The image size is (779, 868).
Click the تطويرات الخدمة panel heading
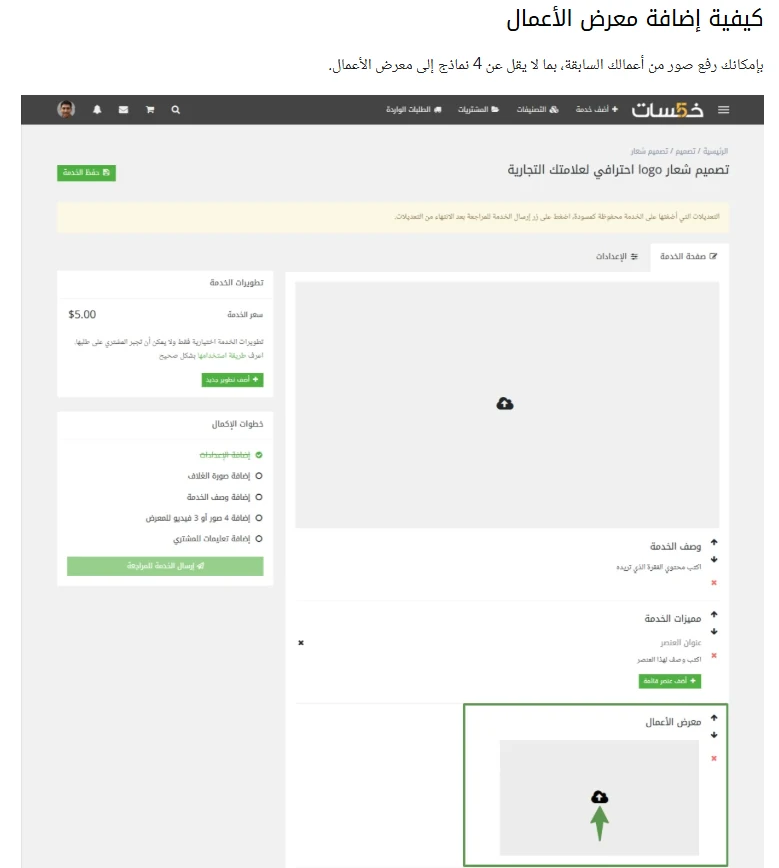(x=236, y=283)
